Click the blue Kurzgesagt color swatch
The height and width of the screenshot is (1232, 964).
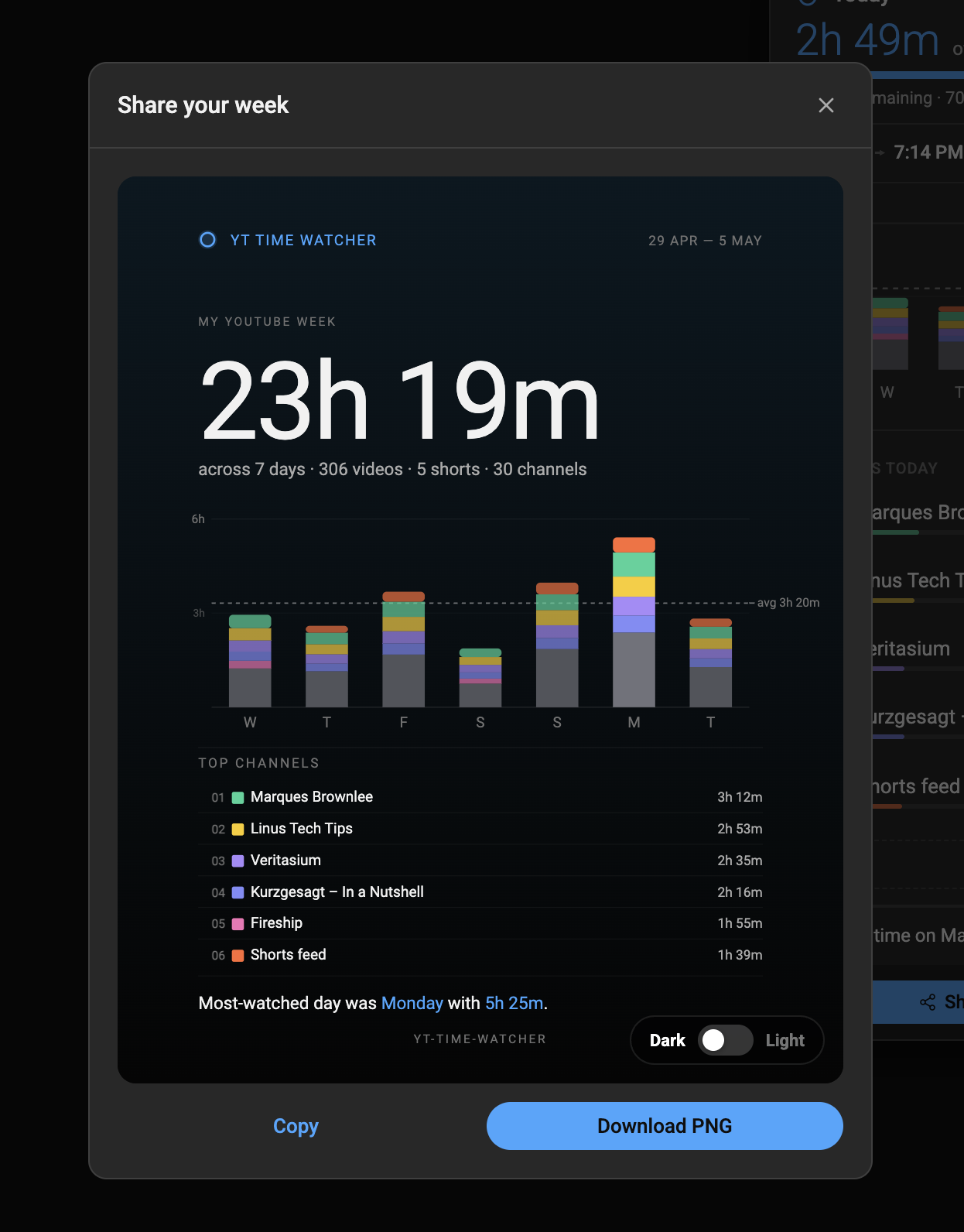[238, 893]
